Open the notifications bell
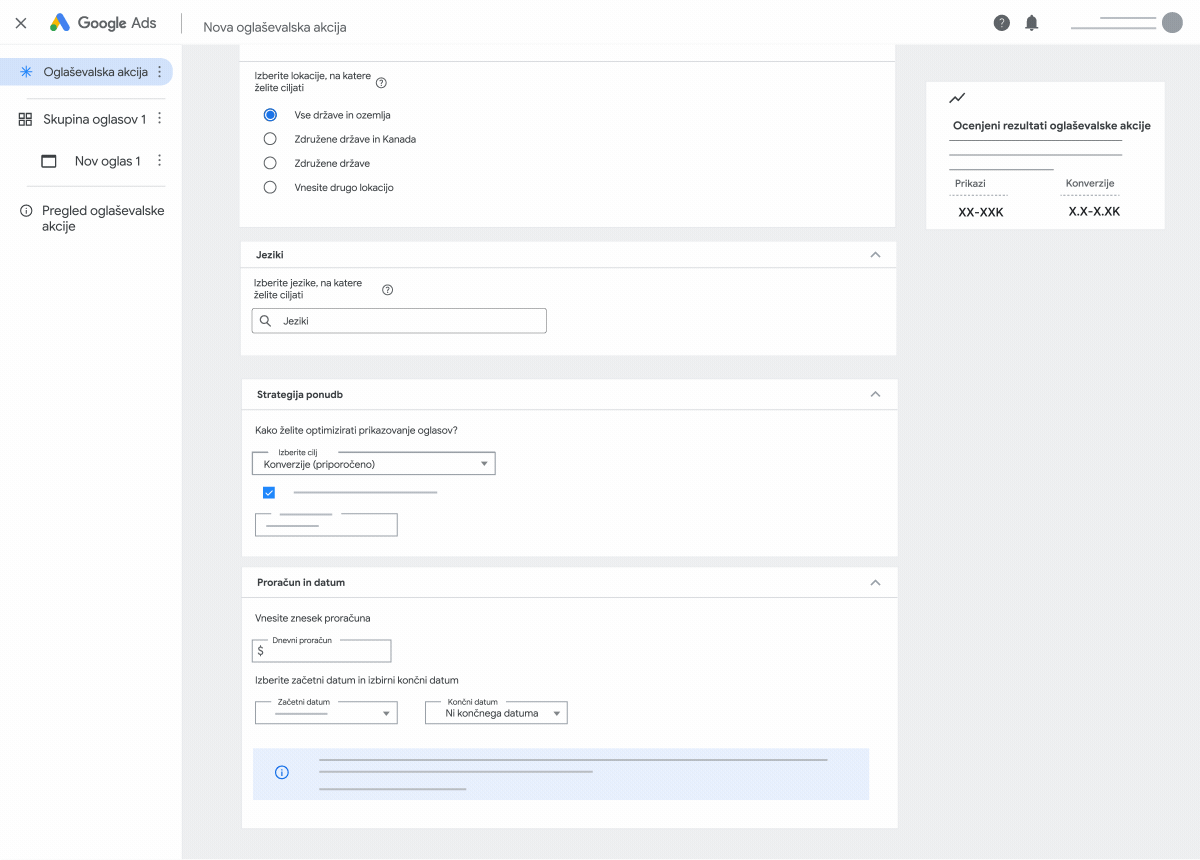The height and width of the screenshot is (860, 1200). [x=1032, y=23]
